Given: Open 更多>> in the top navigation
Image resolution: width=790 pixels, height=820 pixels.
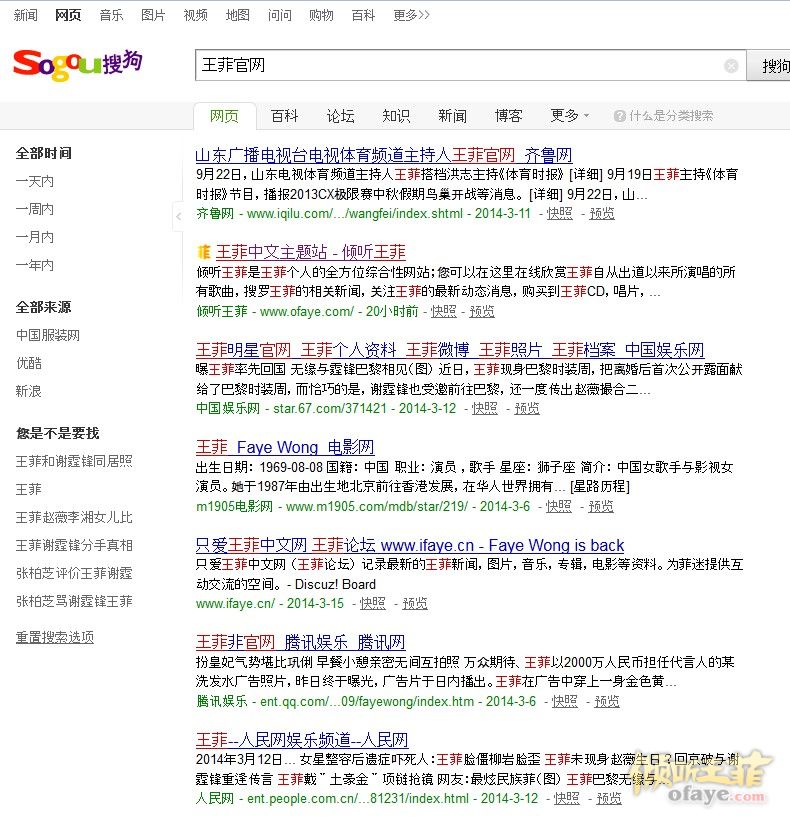Looking at the screenshot, I should 411,15.
